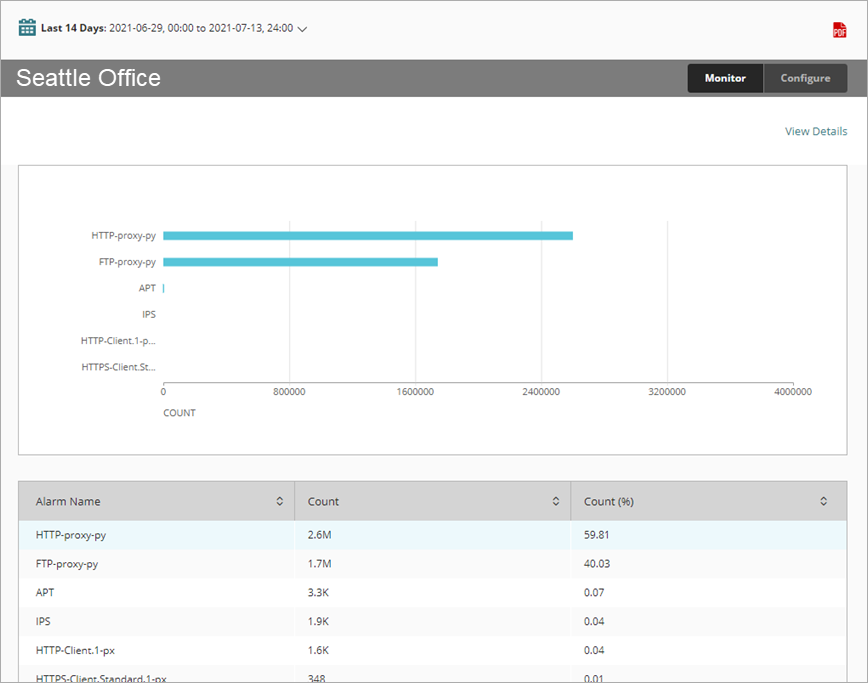868x683 pixels.
Task: Click the calendar icon beside Last 14 Days
Action: click(27, 28)
